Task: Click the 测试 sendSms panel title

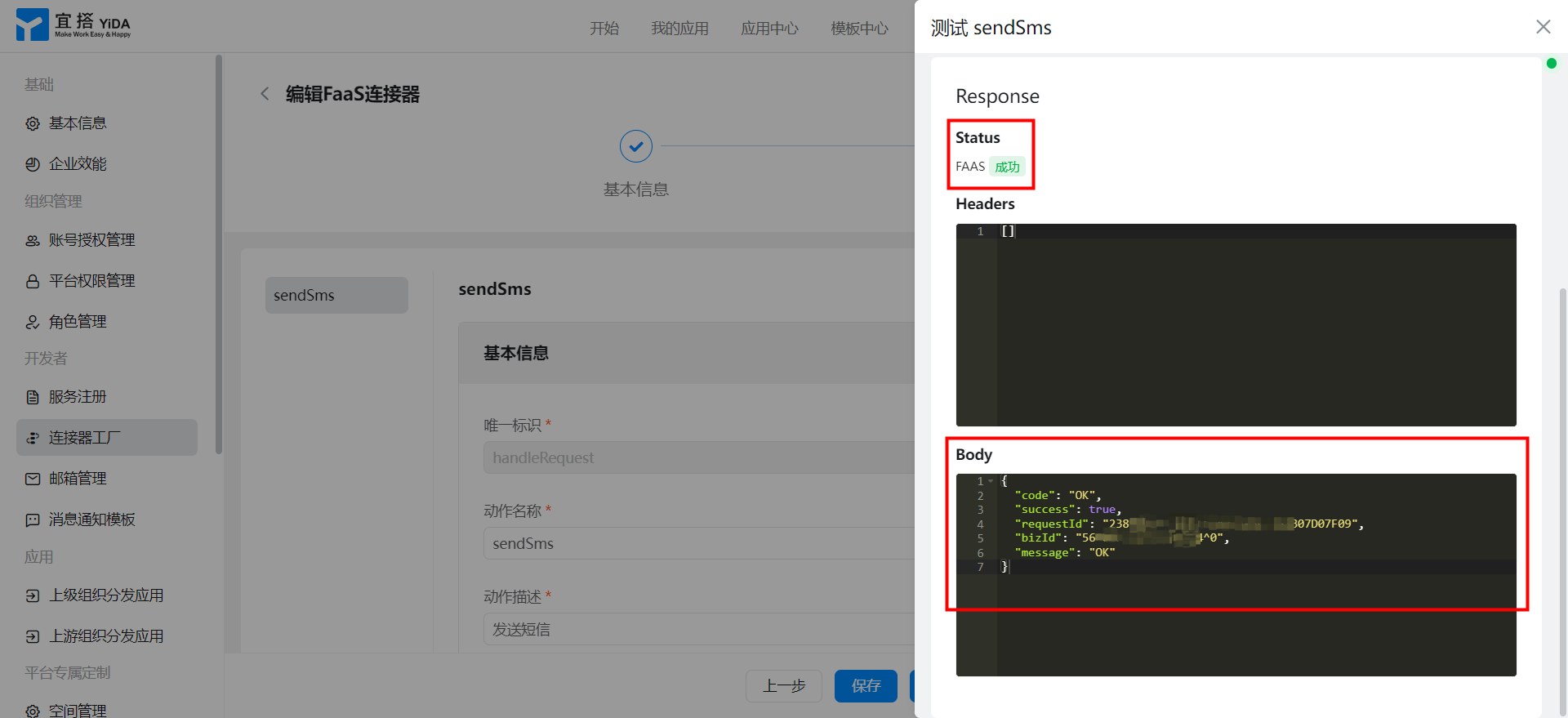Action: pyautogui.click(x=991, y=28)
